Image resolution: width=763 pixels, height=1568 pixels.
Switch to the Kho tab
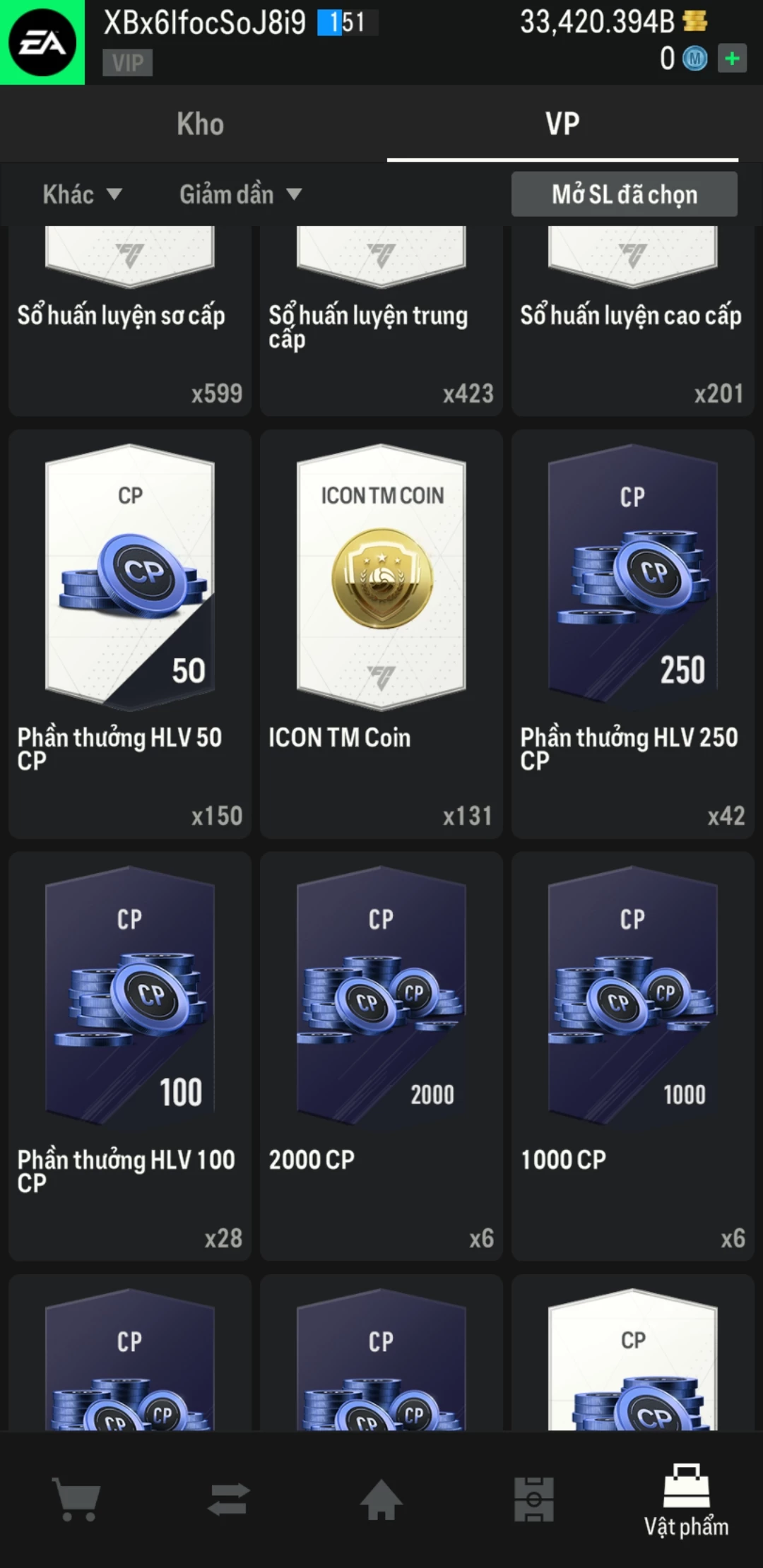pyautogui.click(x=201, y=124)
